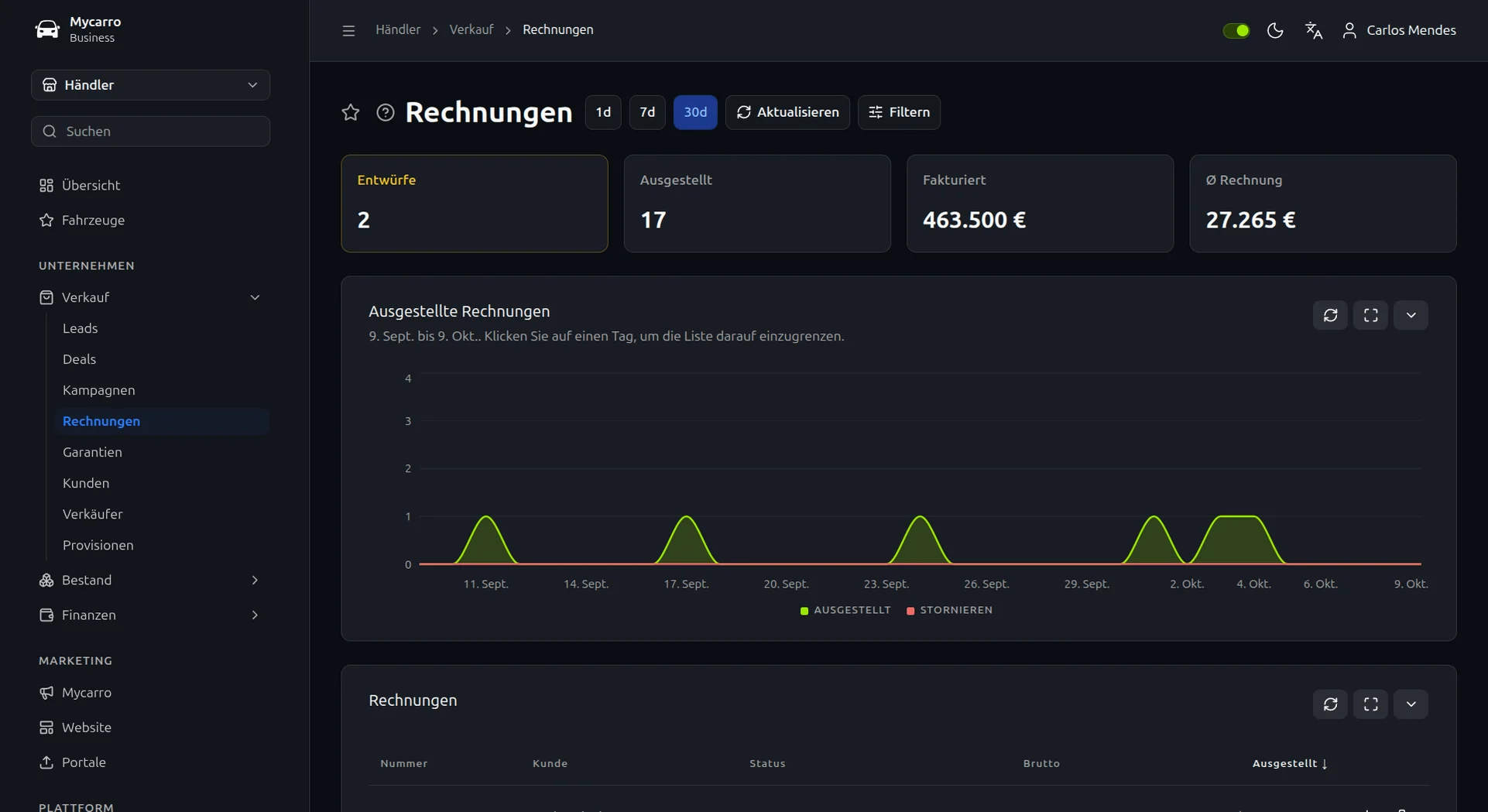Open Garantien in the Verkauf menu
1488x812 pixels.
162,452
